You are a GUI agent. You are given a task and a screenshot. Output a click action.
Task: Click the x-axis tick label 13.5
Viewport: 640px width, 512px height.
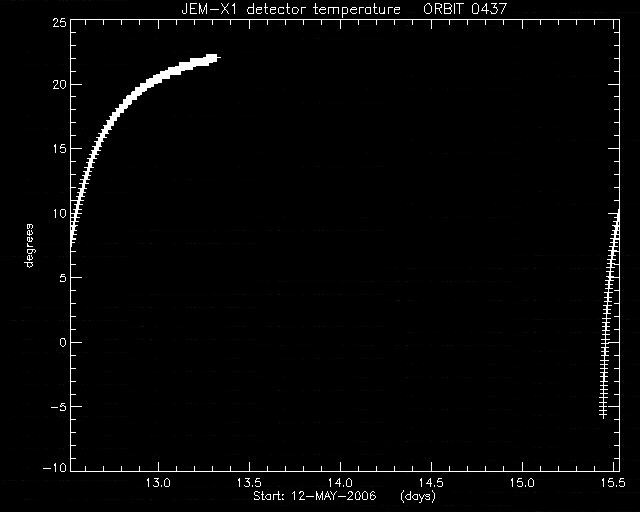249,483
